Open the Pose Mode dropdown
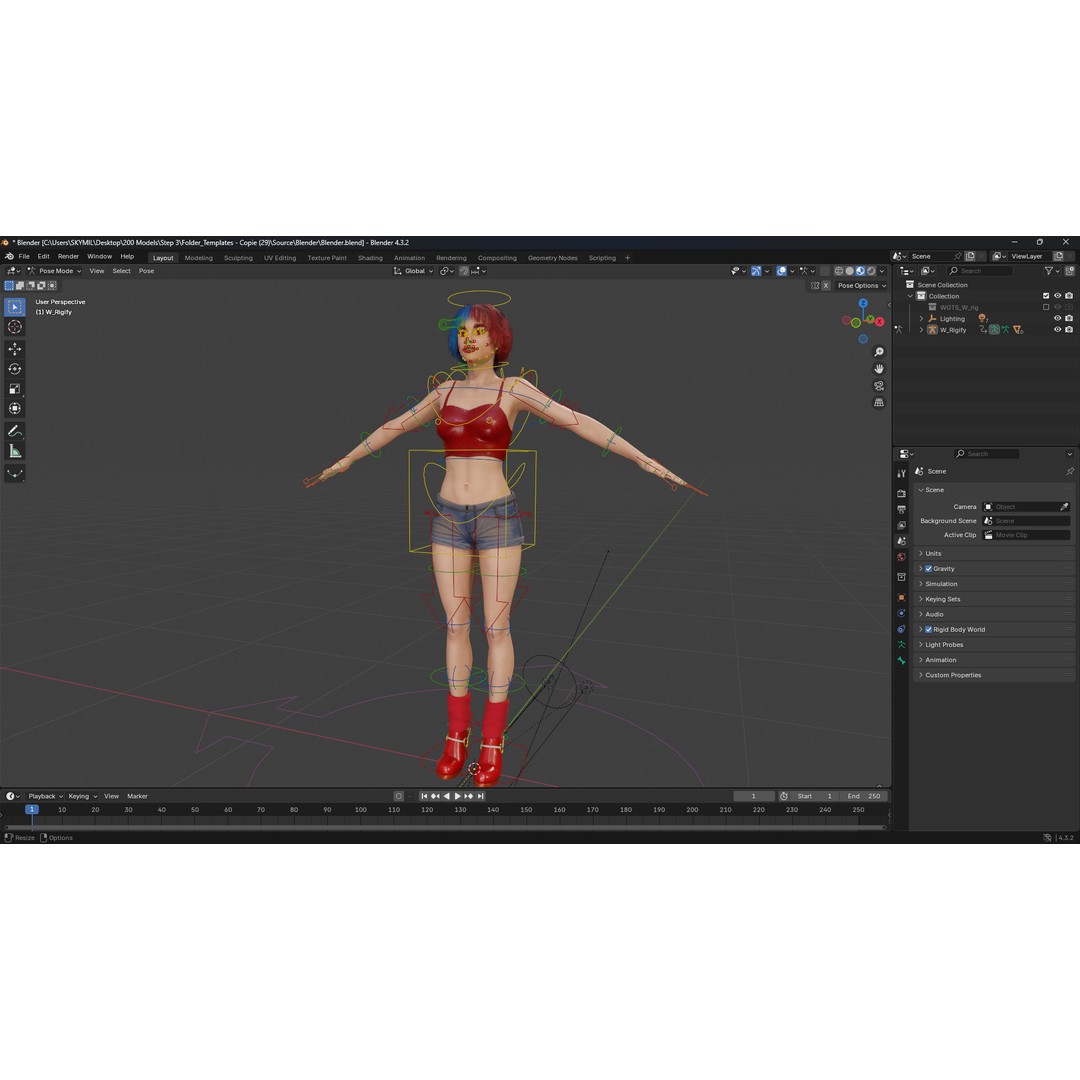 pos(54,271)
